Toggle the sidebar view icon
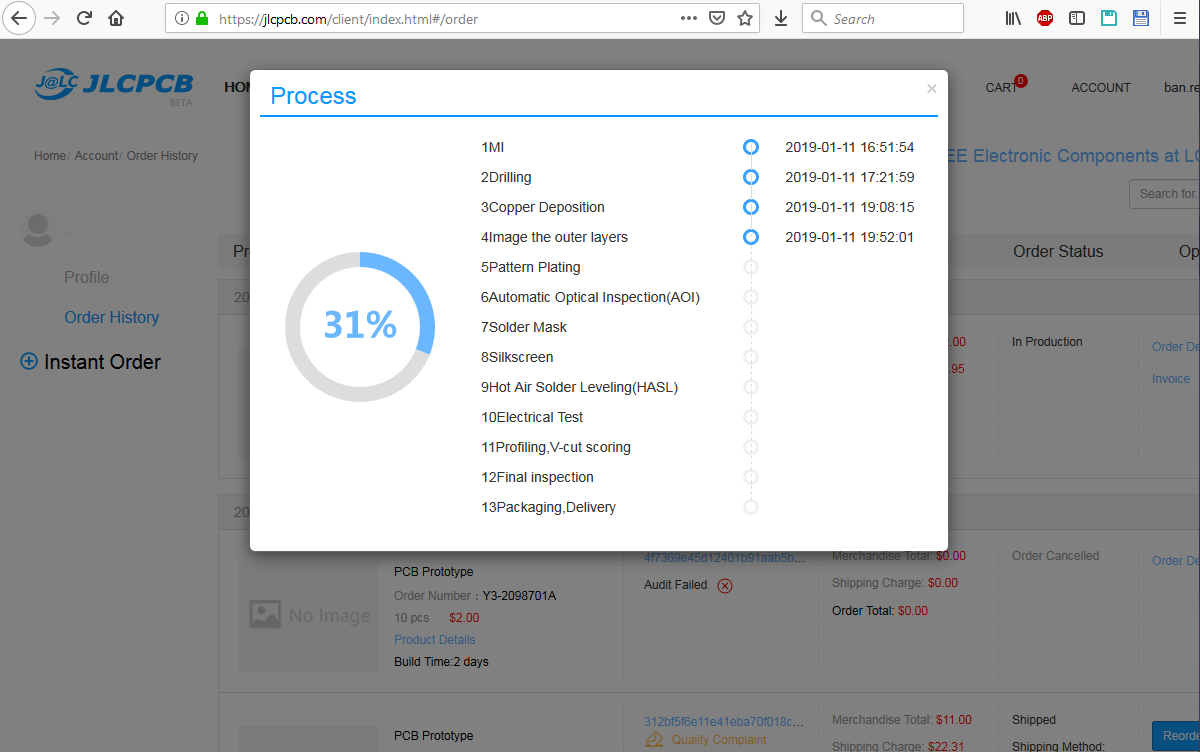1200x752 pixels. click(1077, 18)
